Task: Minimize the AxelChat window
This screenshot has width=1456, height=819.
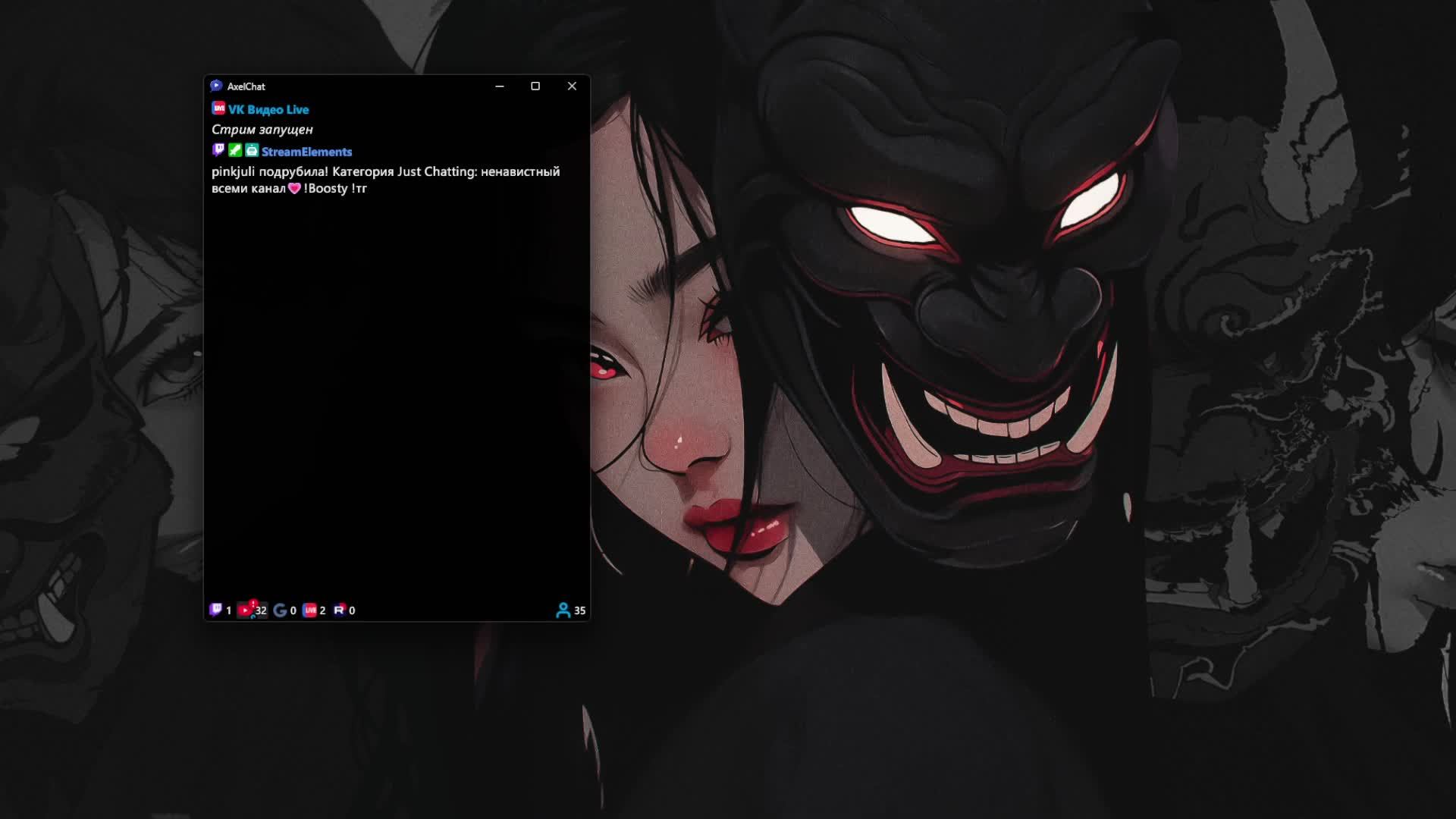Action: [x=500, y=86]
